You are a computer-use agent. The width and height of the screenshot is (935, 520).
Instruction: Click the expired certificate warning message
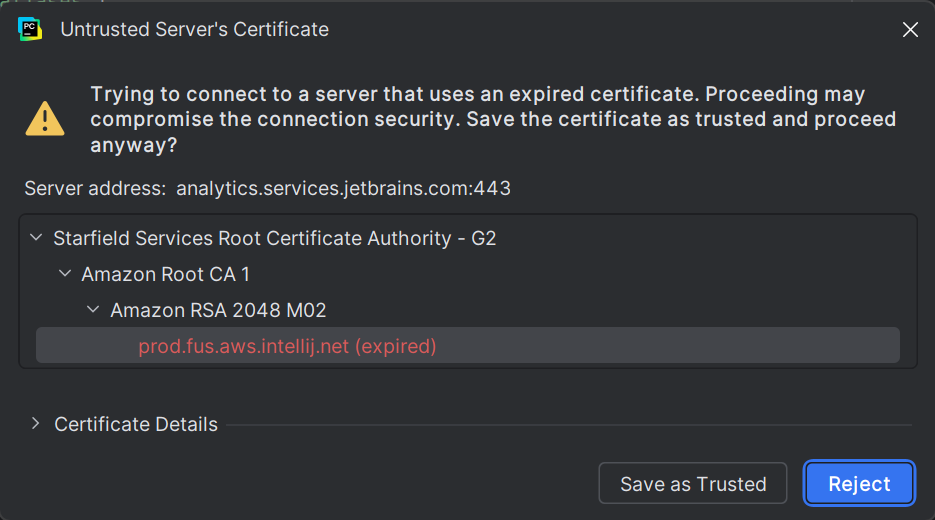coord(493,119)
